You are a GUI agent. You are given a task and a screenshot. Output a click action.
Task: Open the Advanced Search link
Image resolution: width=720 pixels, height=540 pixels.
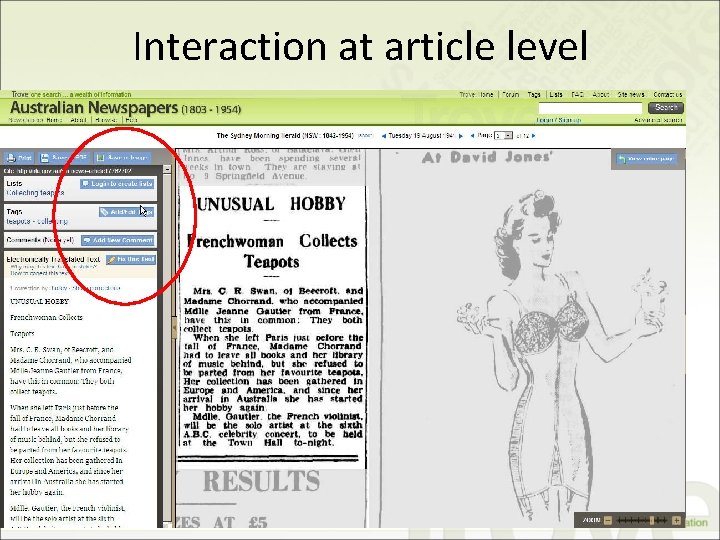pyautogui.click(x=658, y=120)
